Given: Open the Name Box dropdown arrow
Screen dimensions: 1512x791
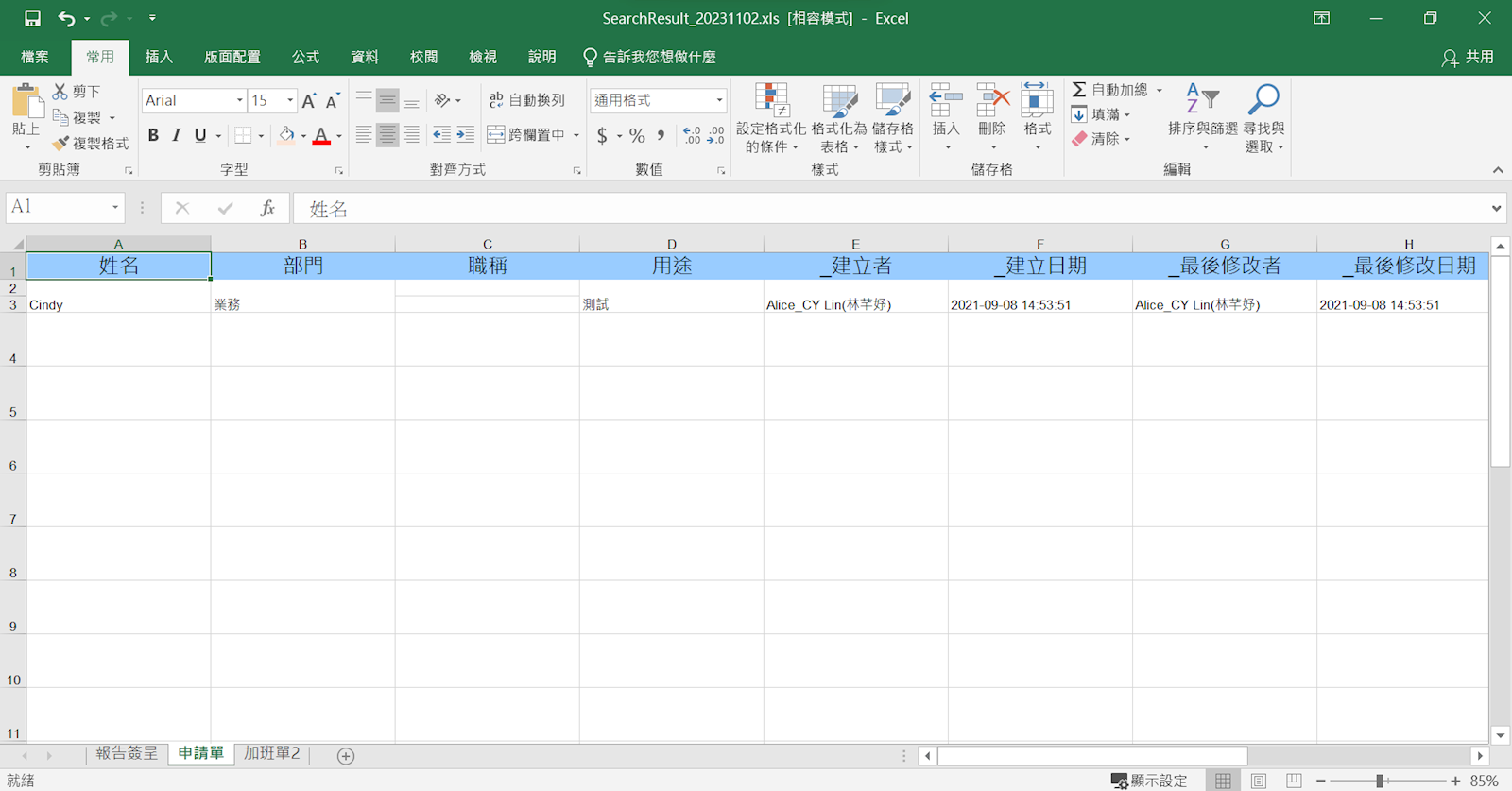Looking at the screenshot, I should (115, 208).
